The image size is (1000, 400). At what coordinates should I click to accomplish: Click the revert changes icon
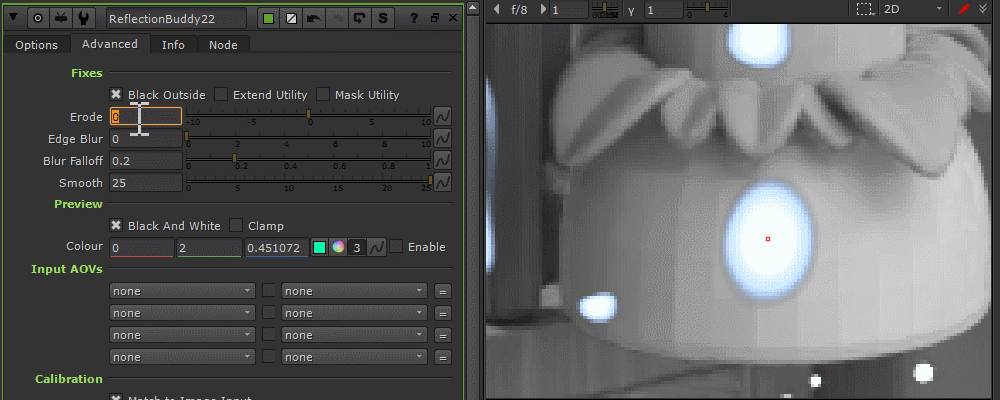tap(360, 19)
